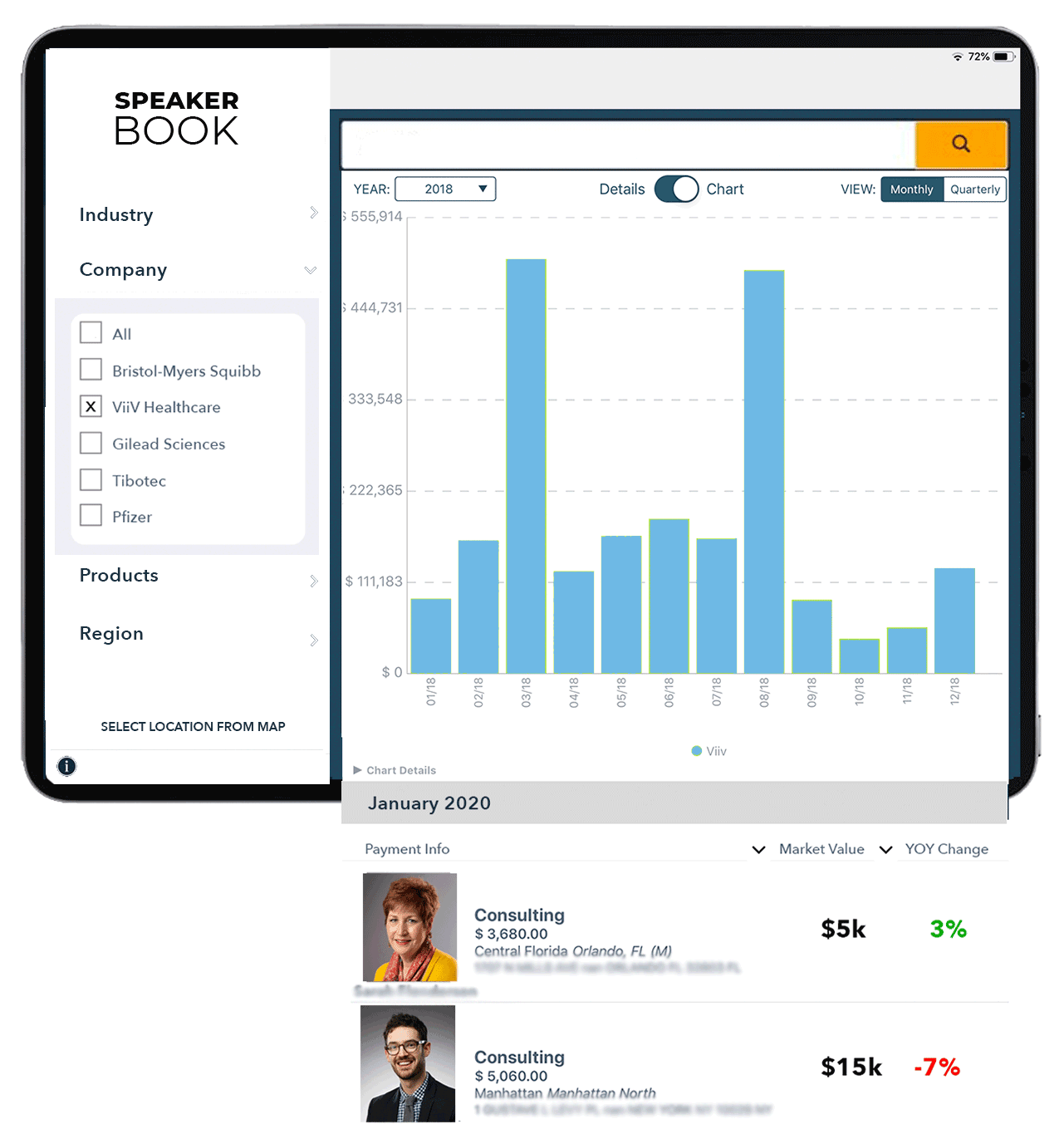Click inside the search input field
Viewport: 1064px width, 1124px height.
click(x=629, y=145)
